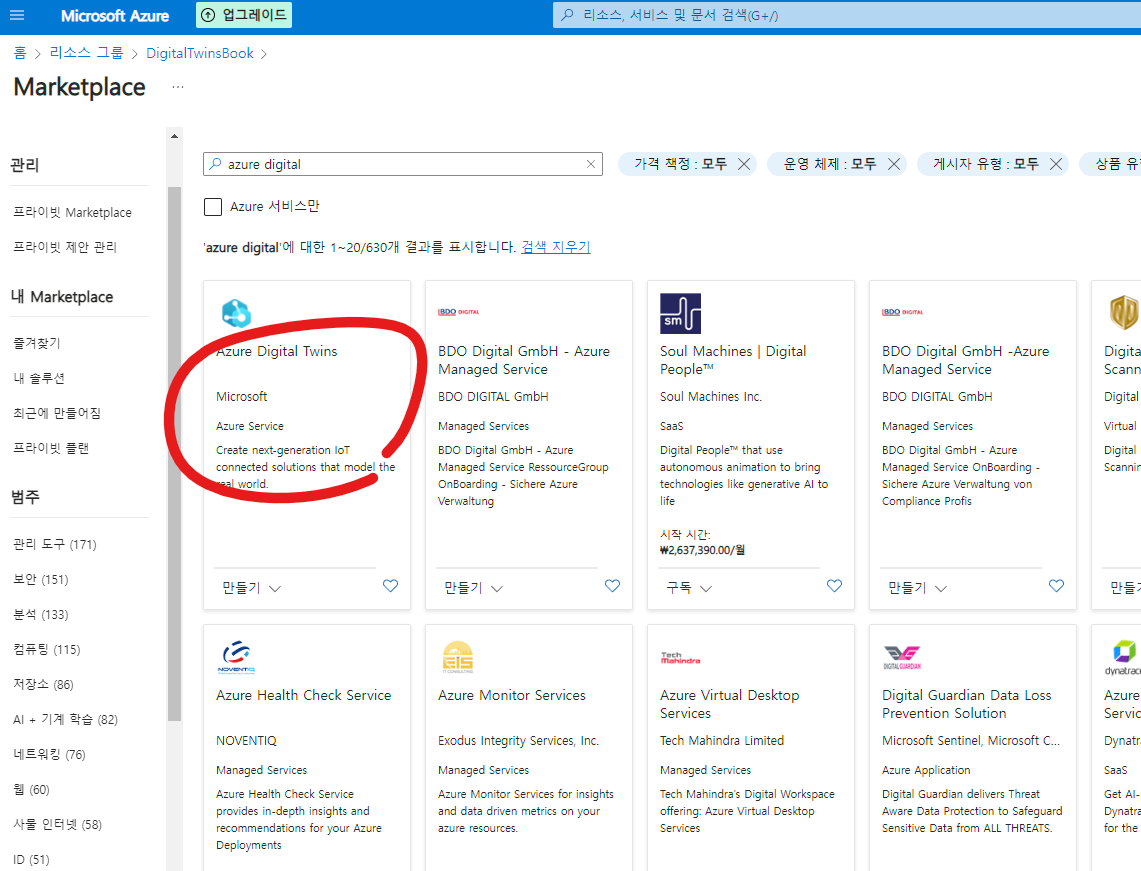The width and height of the screenshot is (1141, 871).
Task: Select 즐겨찾기 in sidebar
Action: (x=37, y=343)
